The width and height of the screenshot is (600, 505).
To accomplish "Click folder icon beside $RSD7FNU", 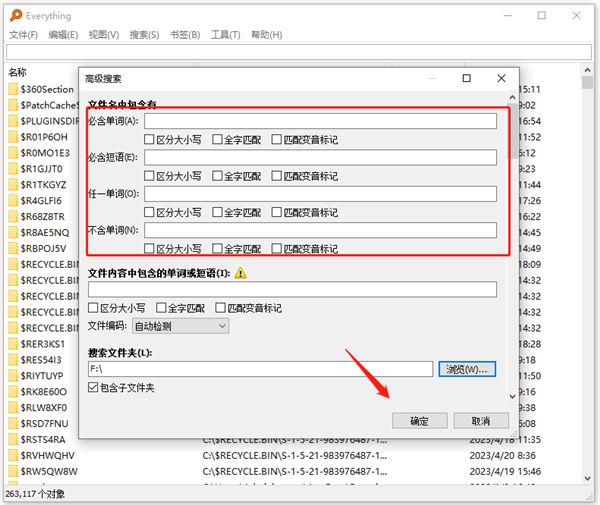I will (13, 424).
